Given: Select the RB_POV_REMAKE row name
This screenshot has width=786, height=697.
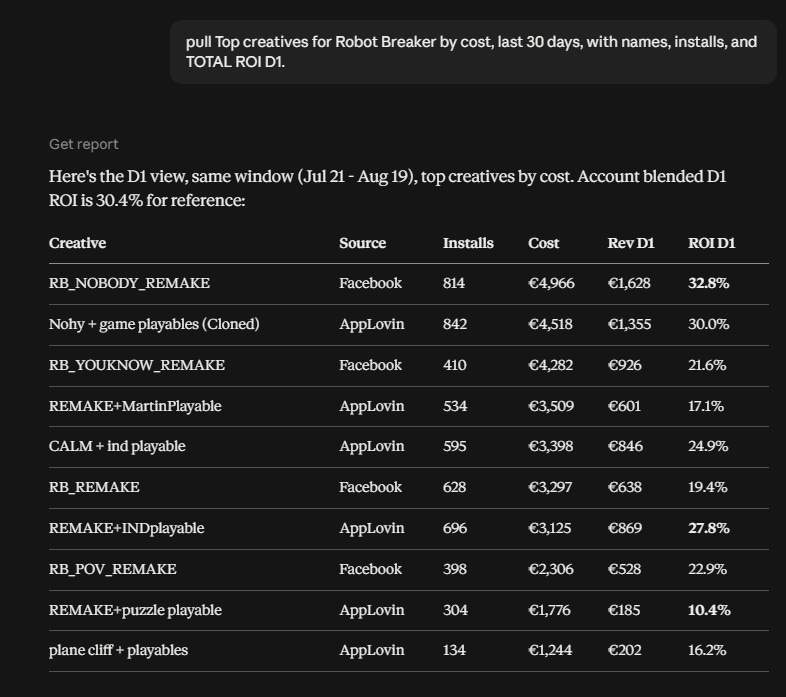Looking at the screenshot, I should (113, 569).
